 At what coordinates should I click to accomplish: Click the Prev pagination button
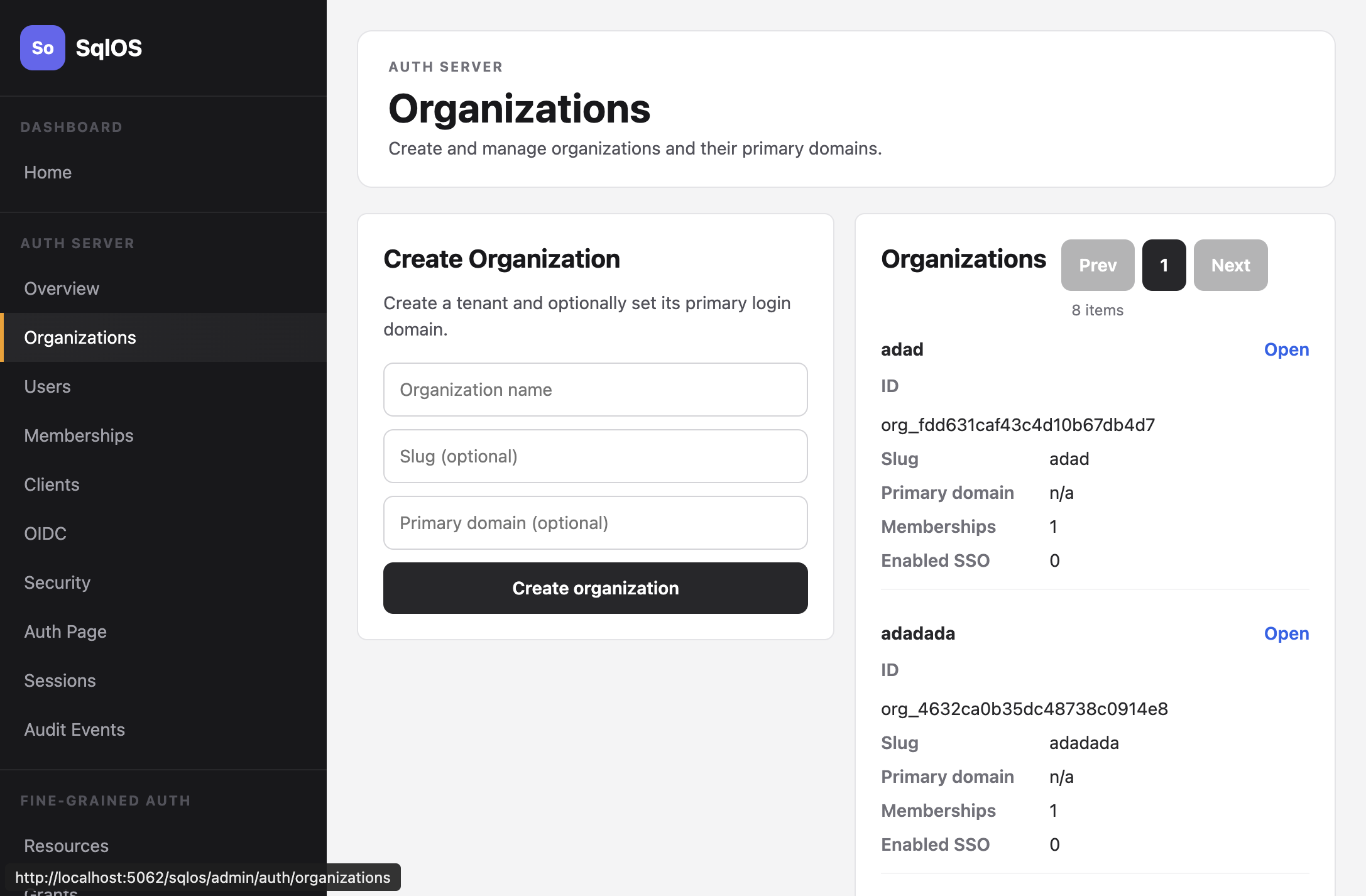pos(1097,265)
